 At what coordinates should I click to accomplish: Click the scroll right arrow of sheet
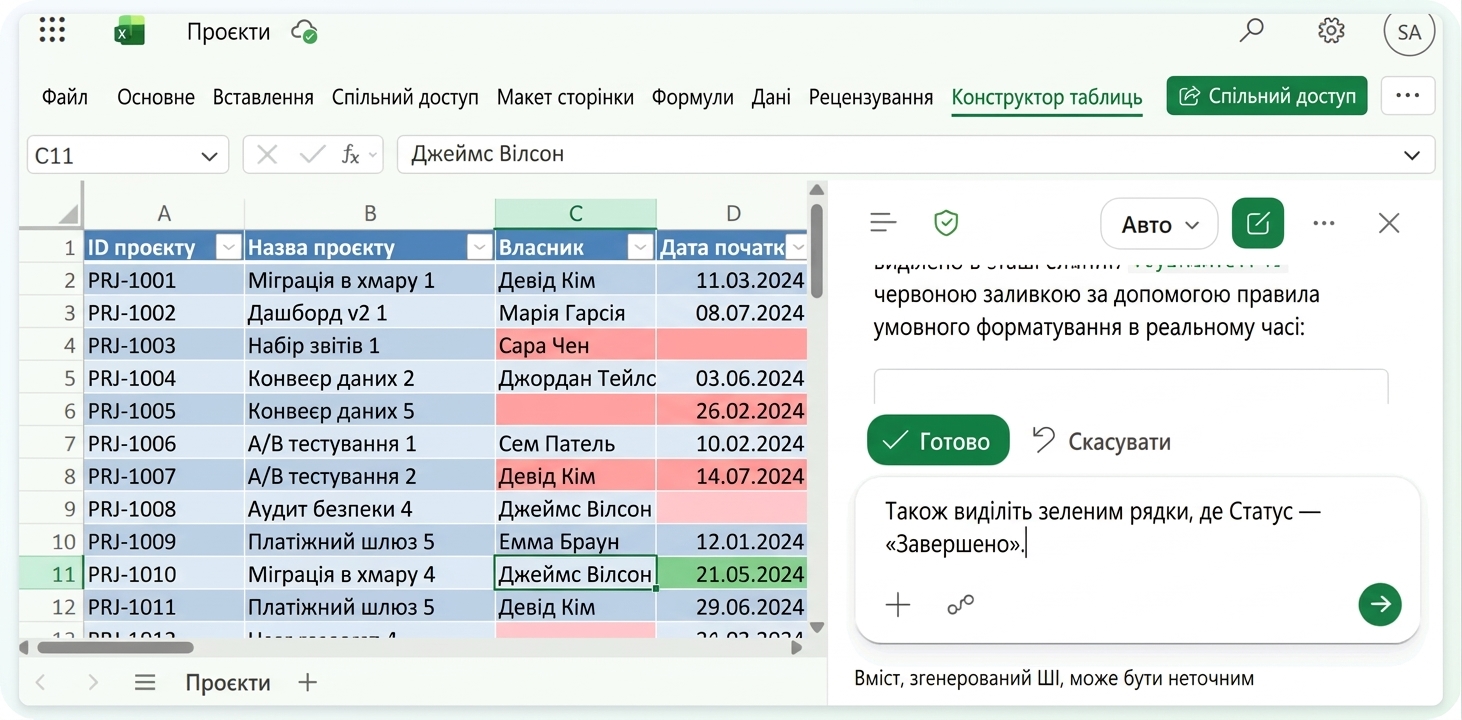(796, 647)
